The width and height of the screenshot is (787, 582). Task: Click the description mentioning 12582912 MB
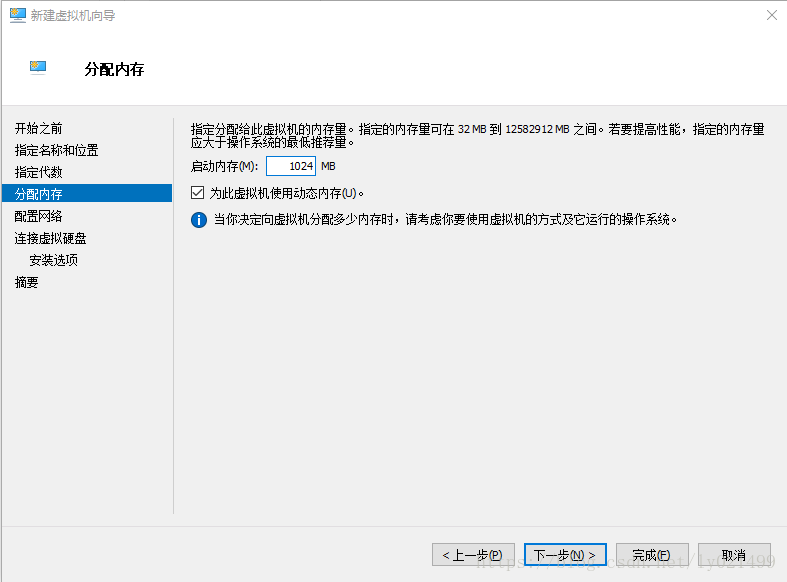tap(477, 136)
